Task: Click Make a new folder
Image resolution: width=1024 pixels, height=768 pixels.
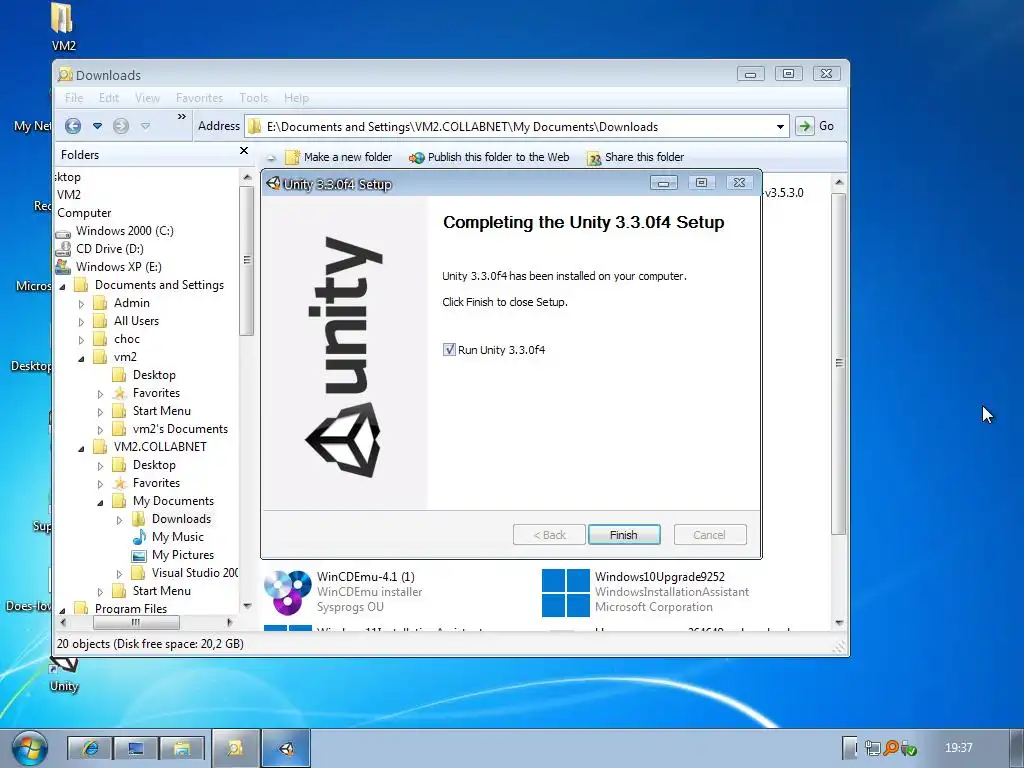Action: [339, 157]
